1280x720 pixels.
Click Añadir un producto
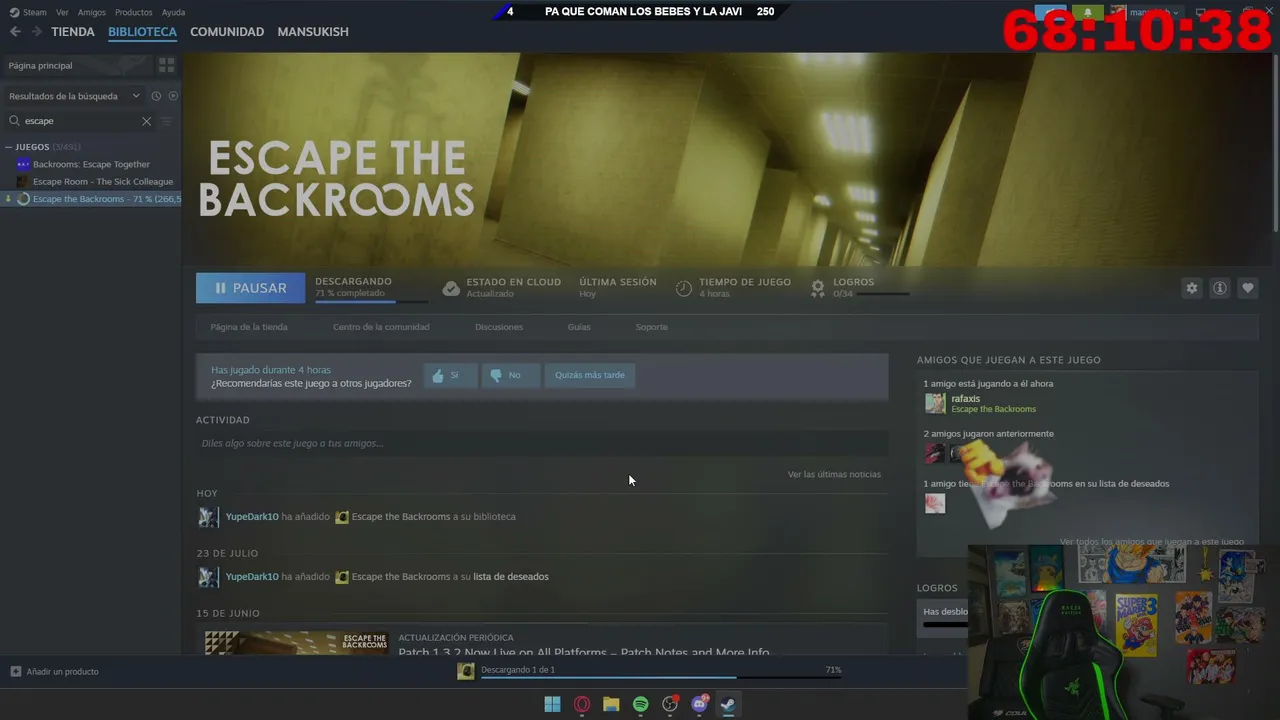point(55,672)
